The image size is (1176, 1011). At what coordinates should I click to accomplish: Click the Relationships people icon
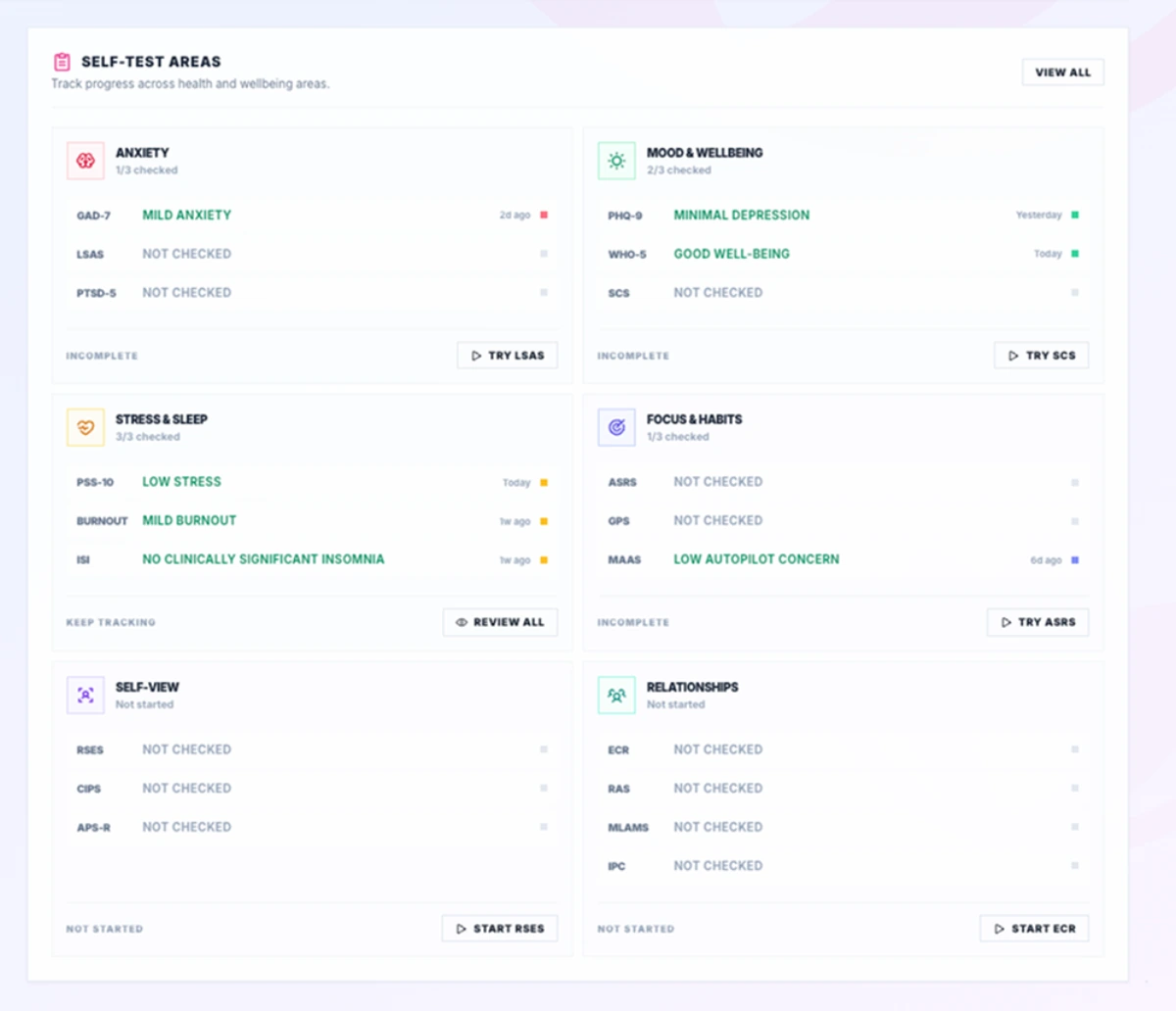616,696
